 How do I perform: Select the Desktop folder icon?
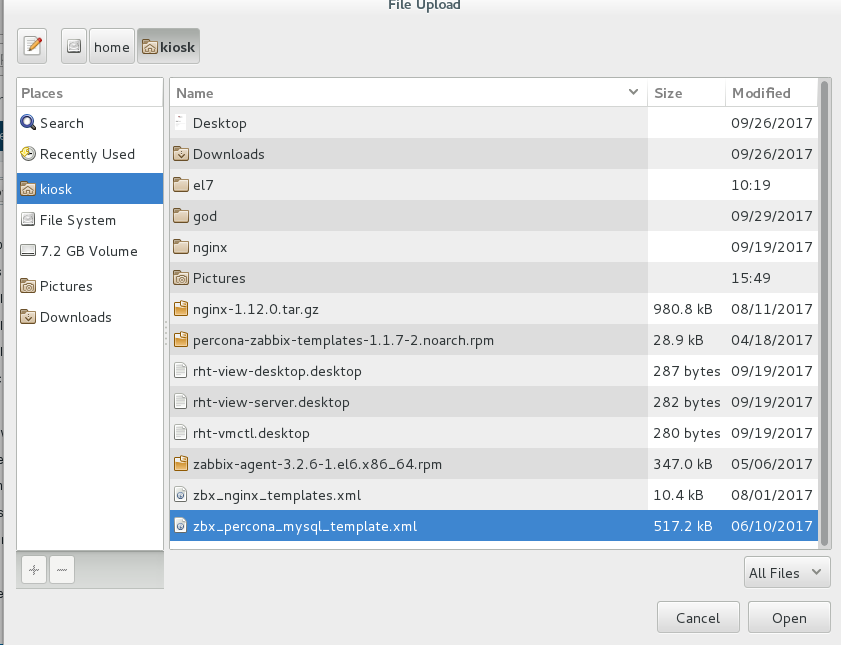point(181,123)
